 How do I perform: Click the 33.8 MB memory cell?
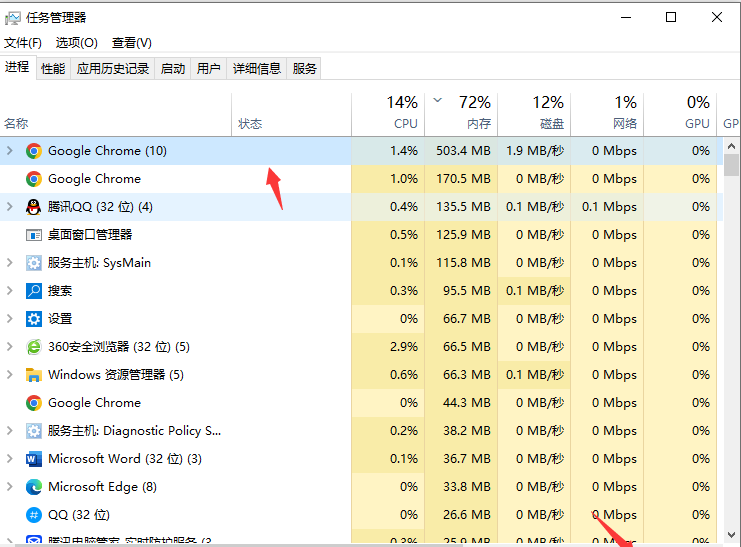pyautogui.click(x=461, y=486)
